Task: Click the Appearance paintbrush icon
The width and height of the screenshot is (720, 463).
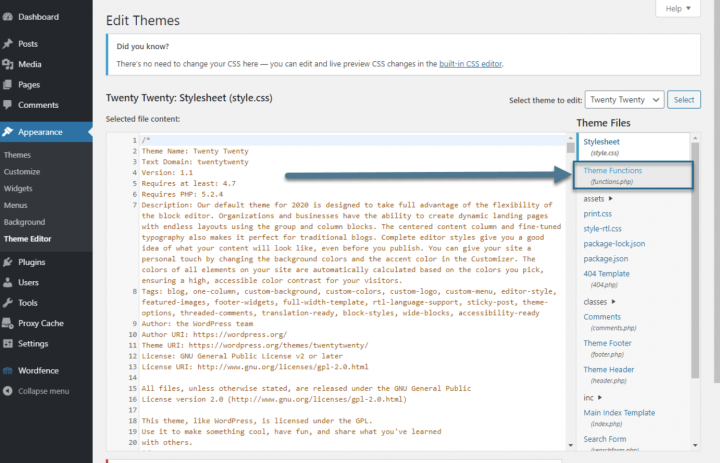Action: (x=7, y=132)
